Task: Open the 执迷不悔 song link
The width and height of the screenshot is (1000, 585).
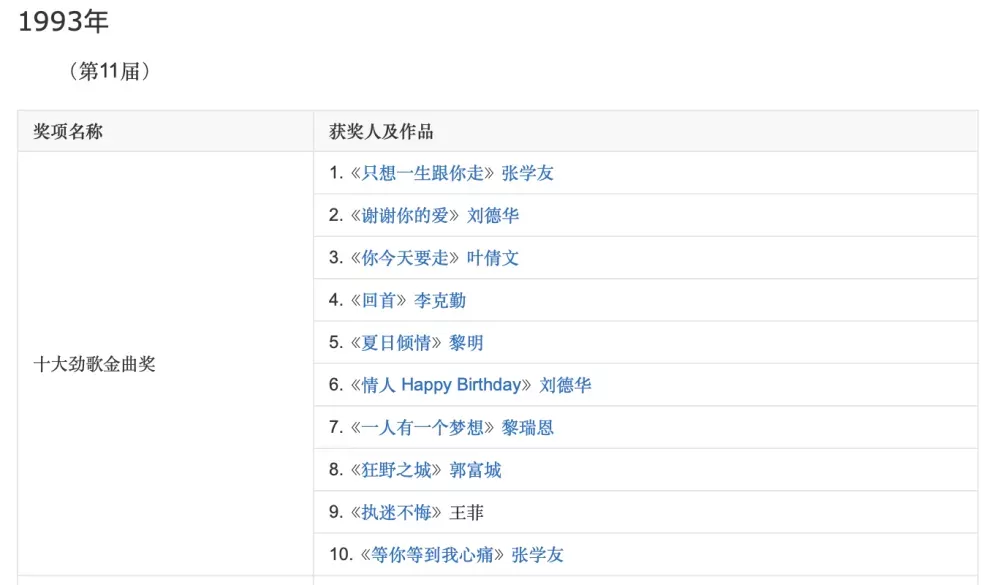Action: tap(396, 512)
